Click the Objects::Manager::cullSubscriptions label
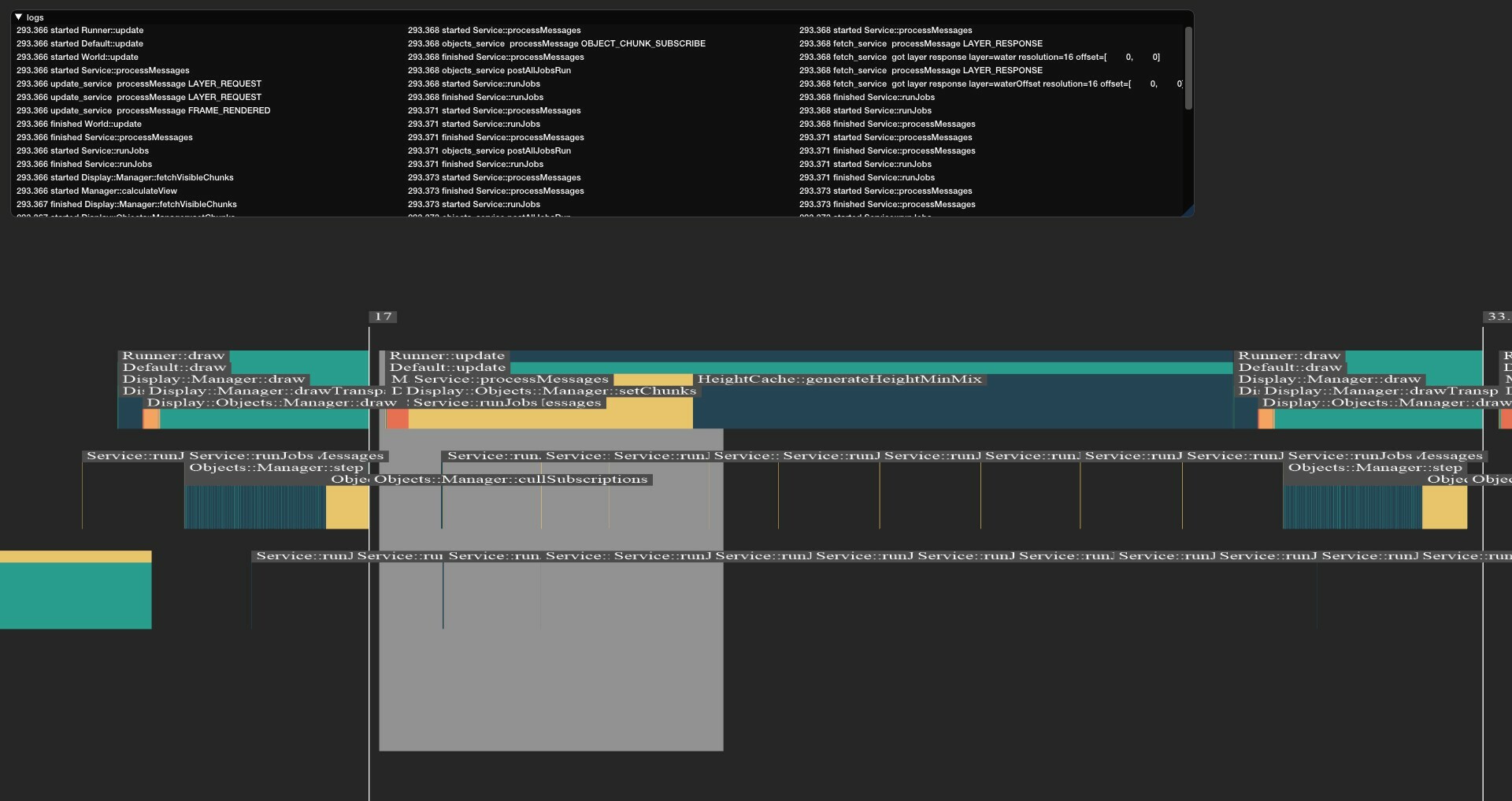This screenshot has width=1512, height=801. [510, 480]
